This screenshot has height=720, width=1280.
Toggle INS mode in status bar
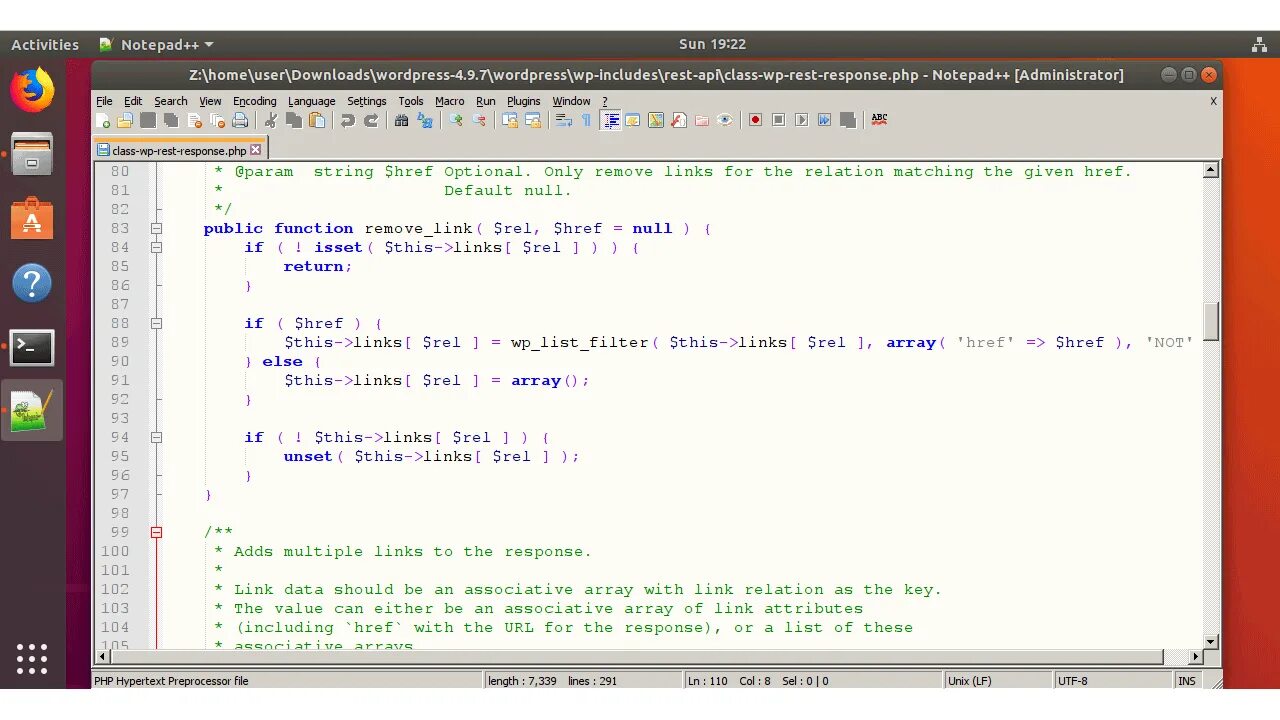pos(1187,681)
